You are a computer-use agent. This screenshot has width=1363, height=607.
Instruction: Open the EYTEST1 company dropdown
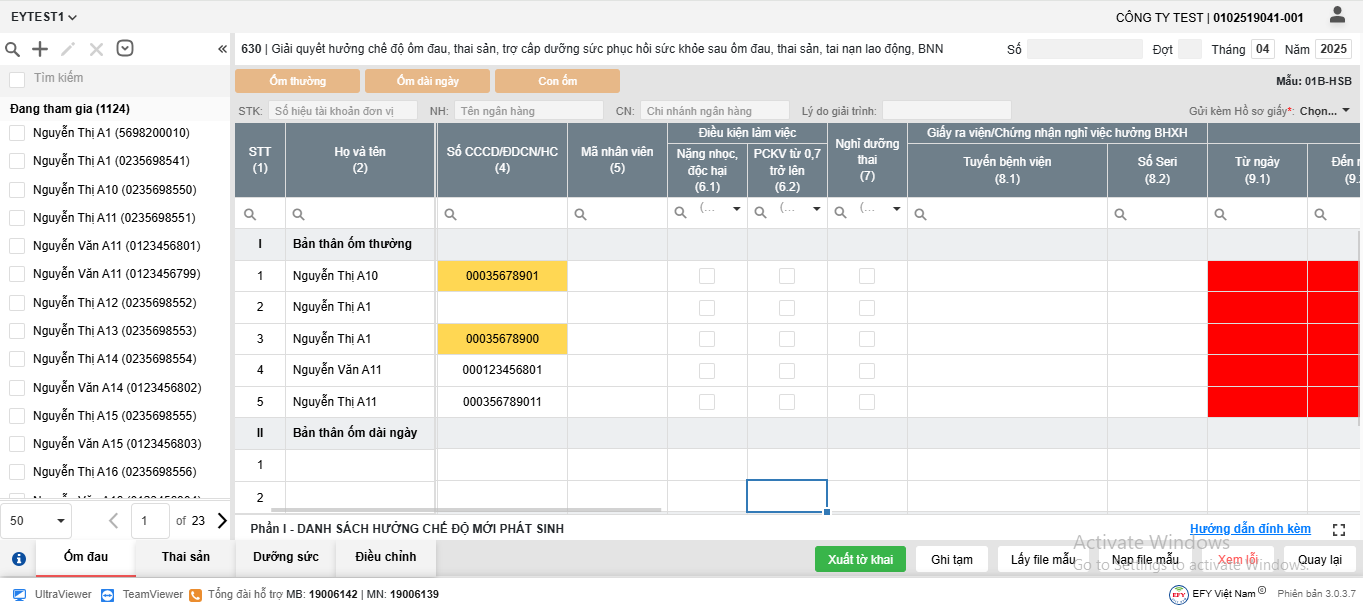(x=44, y=17)
